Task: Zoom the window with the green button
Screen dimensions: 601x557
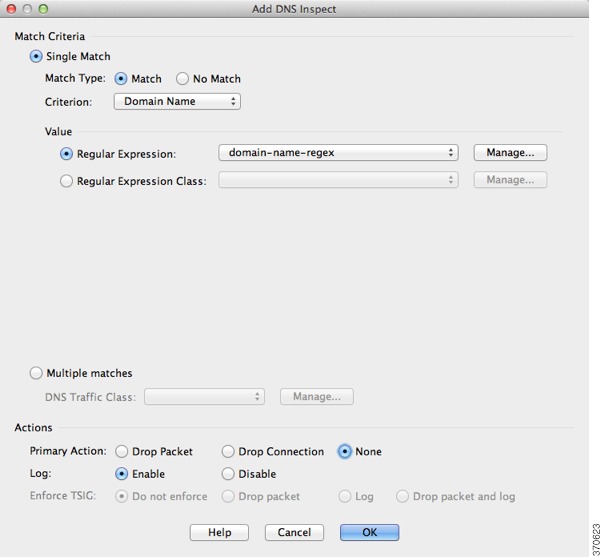Action: pos(43,9)
